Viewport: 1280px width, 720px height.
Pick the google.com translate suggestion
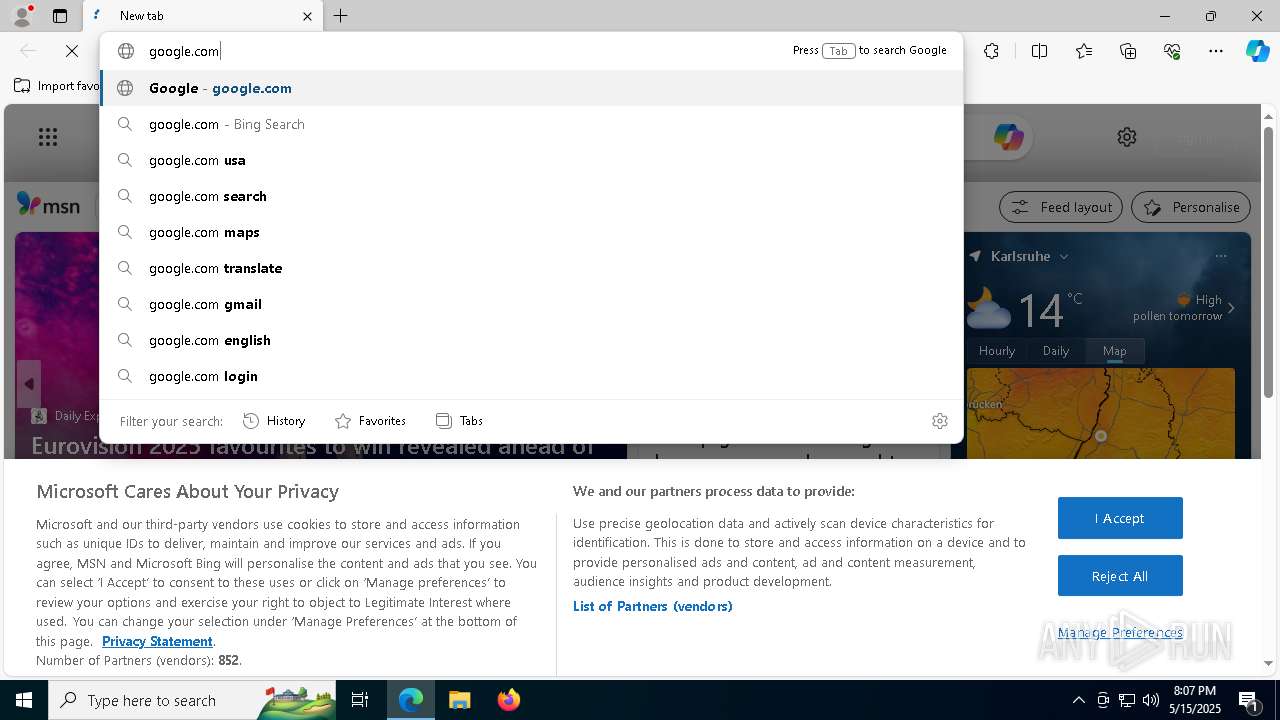[531, 268]
